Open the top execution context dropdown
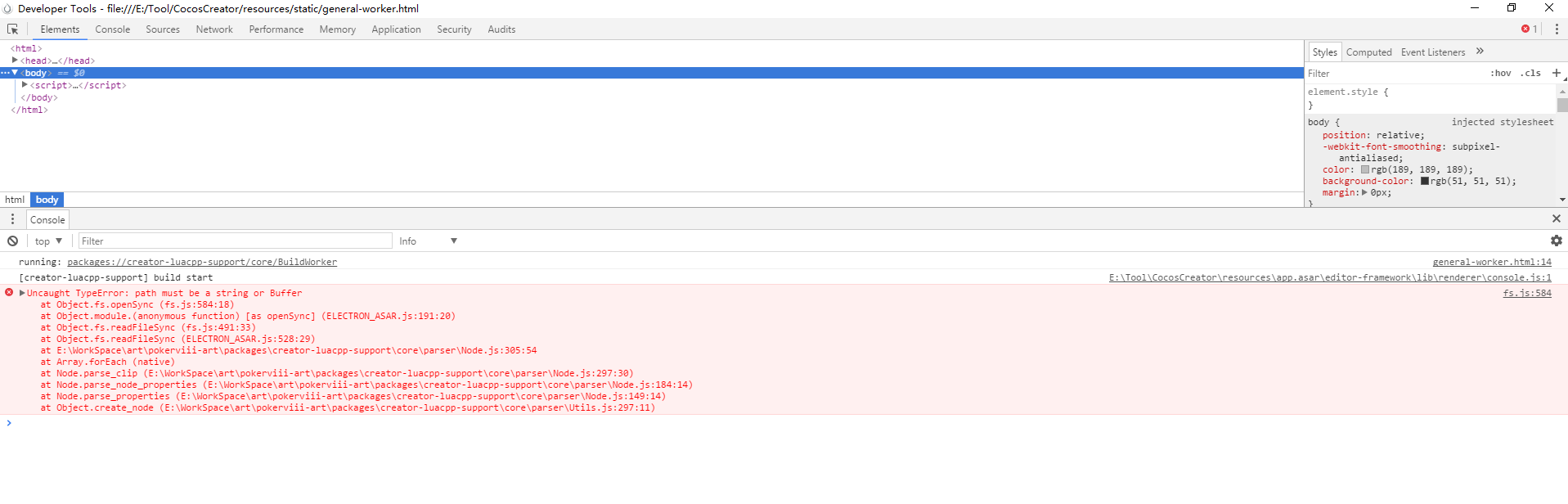This screenshot has height=504, width=1568. tap(48, 241)
